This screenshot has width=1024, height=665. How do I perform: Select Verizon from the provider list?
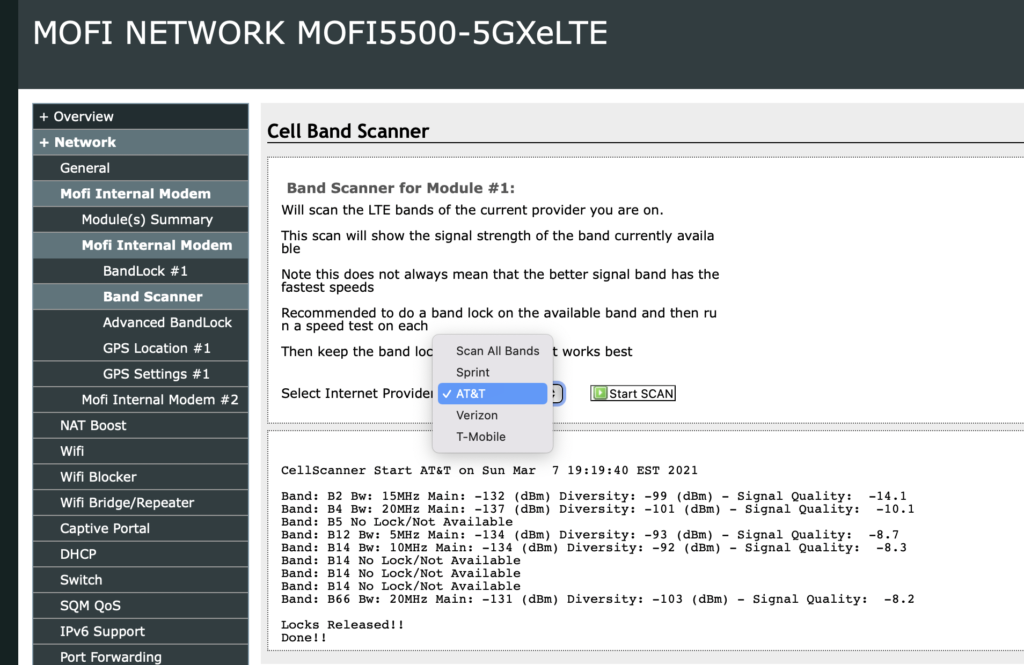pyautogui.click(x=477, y=415)
